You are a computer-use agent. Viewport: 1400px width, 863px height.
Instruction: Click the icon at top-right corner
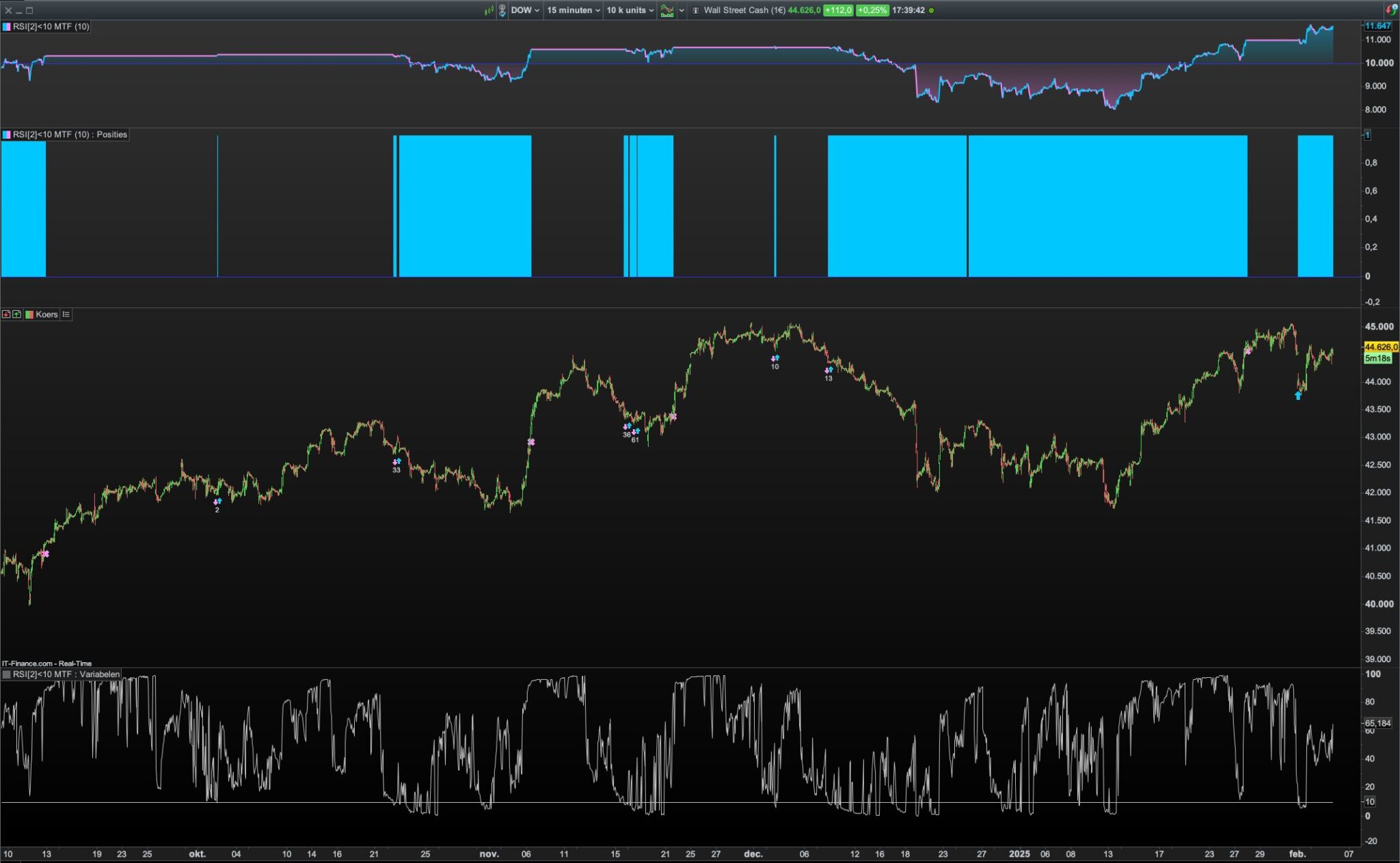pos(1391,10)
